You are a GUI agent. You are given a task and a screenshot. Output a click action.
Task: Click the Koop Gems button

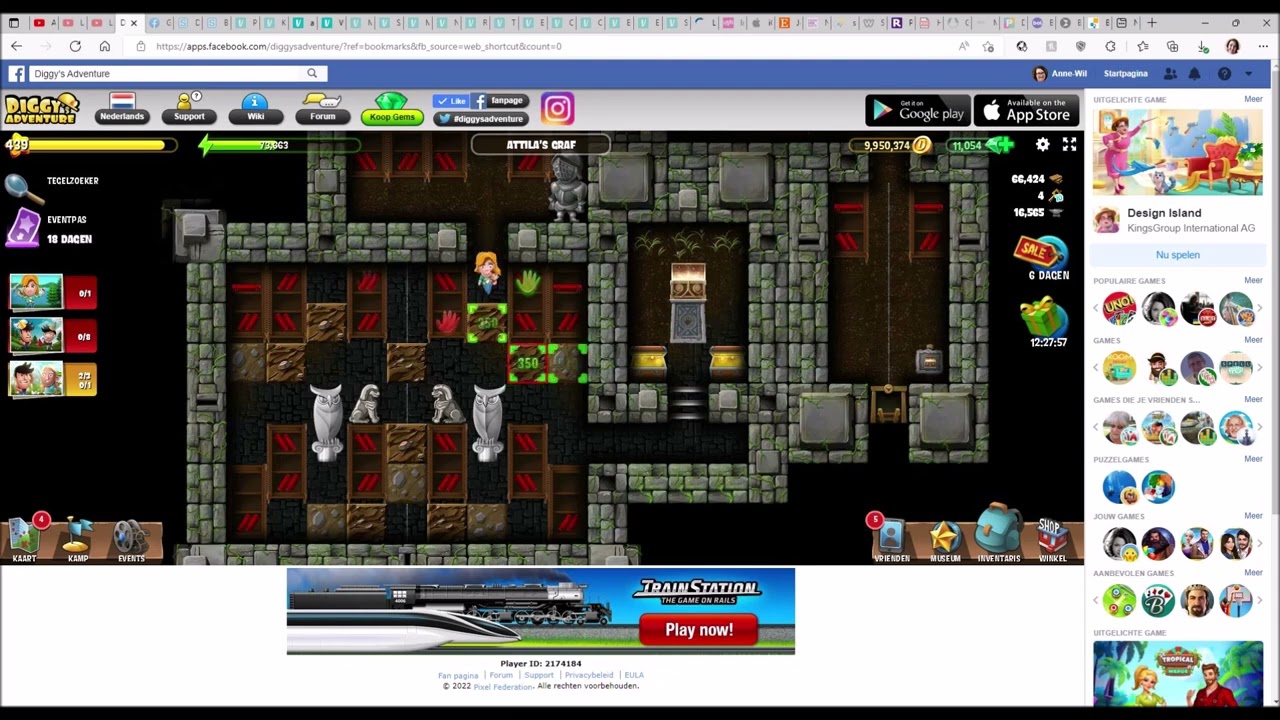pos(392,109)
